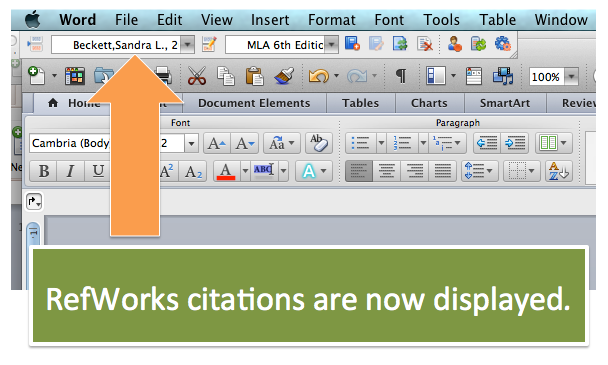Viewport: 608px width, 365px height.
Task: Open the Apple menu
Action: coord(33,19)
